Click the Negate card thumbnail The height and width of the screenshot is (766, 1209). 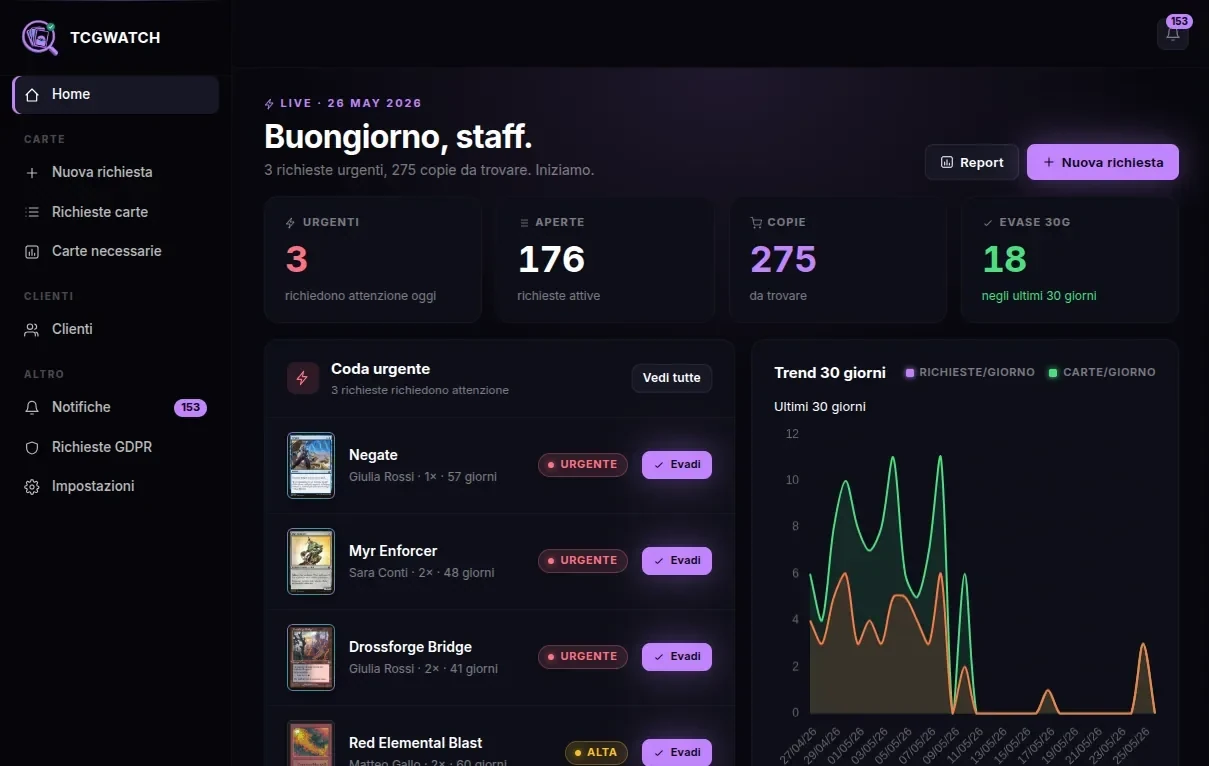coord(311,465)
